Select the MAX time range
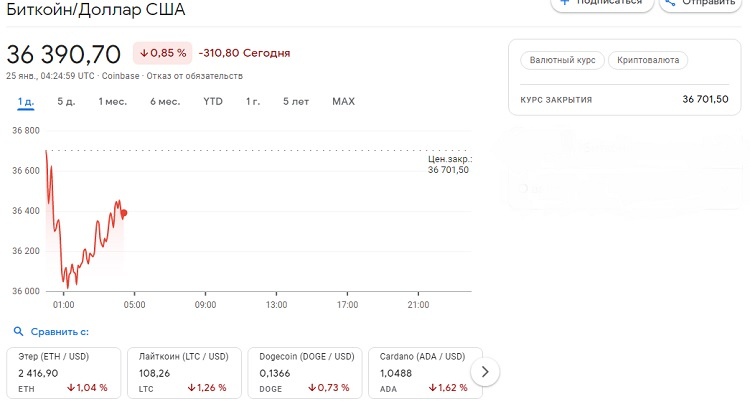 (x=343, y=101)
